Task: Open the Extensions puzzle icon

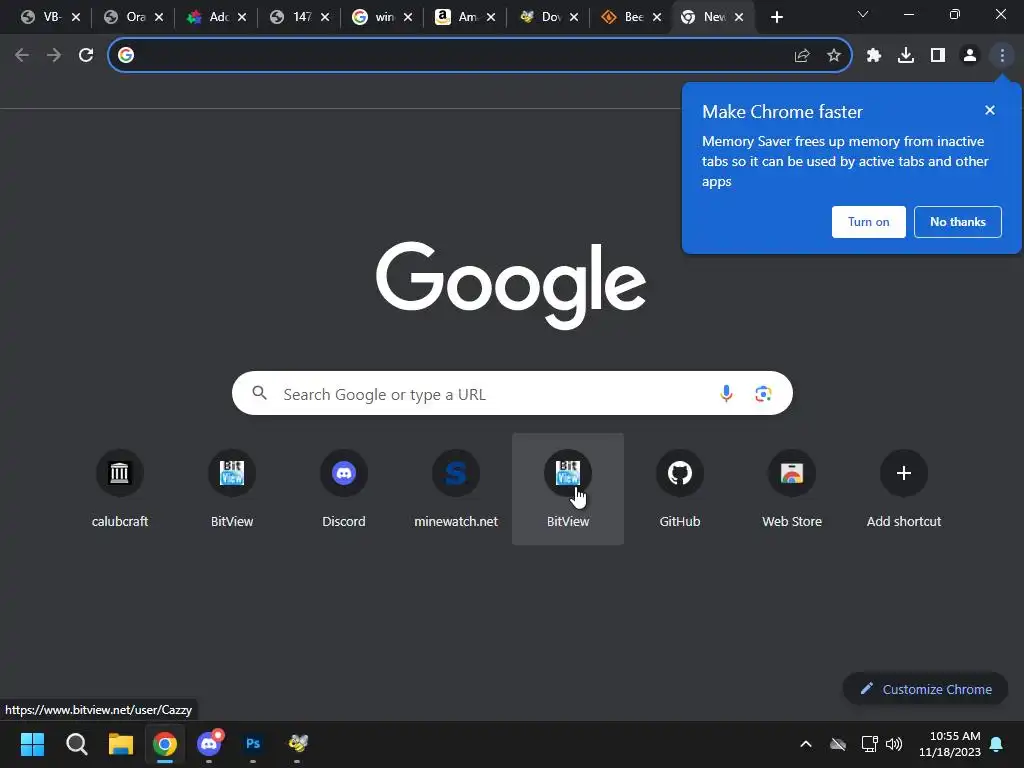Action: point(874,56)
